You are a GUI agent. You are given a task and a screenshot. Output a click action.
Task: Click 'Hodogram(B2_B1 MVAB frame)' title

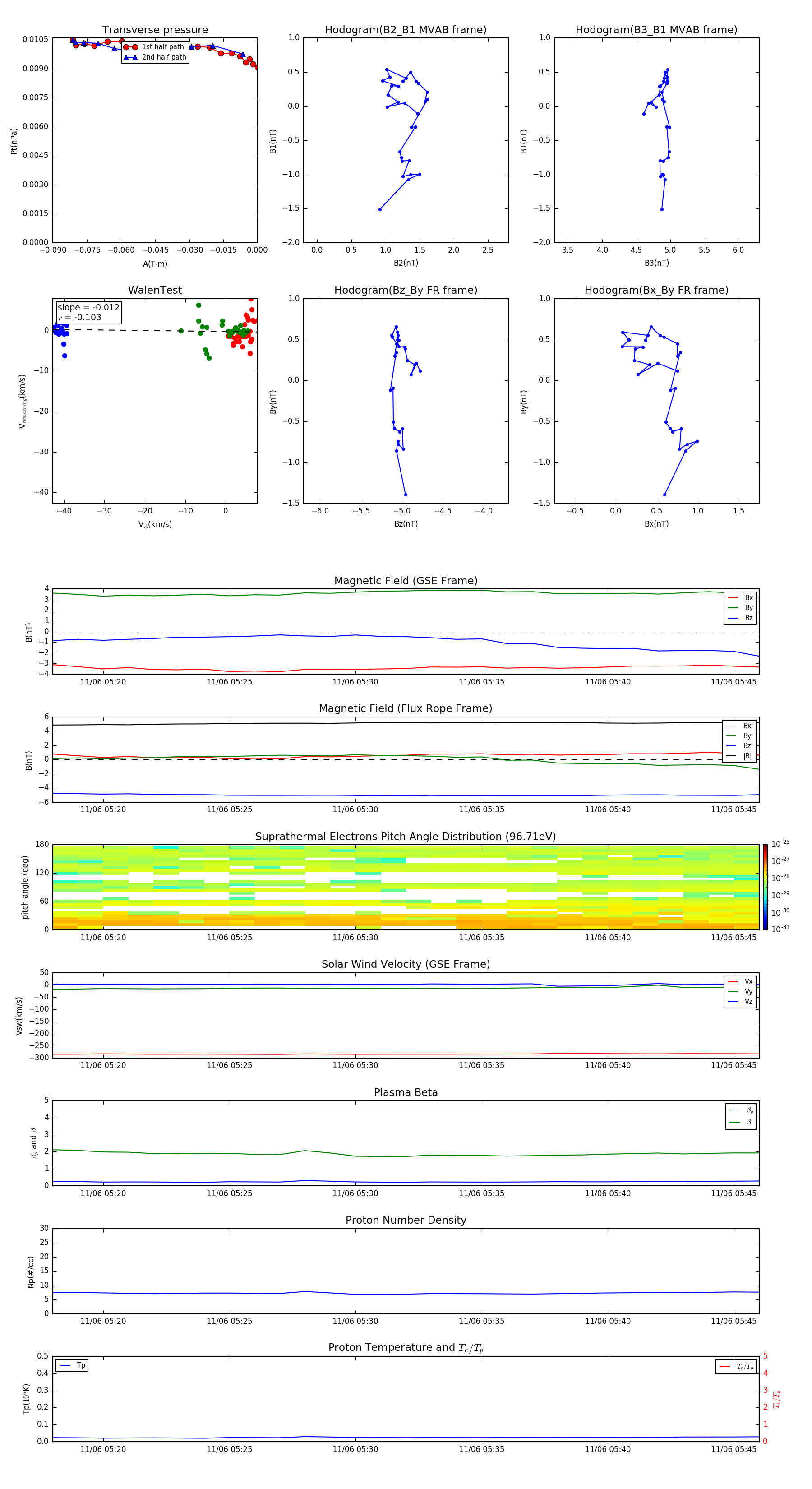click(x=406, y=30)
